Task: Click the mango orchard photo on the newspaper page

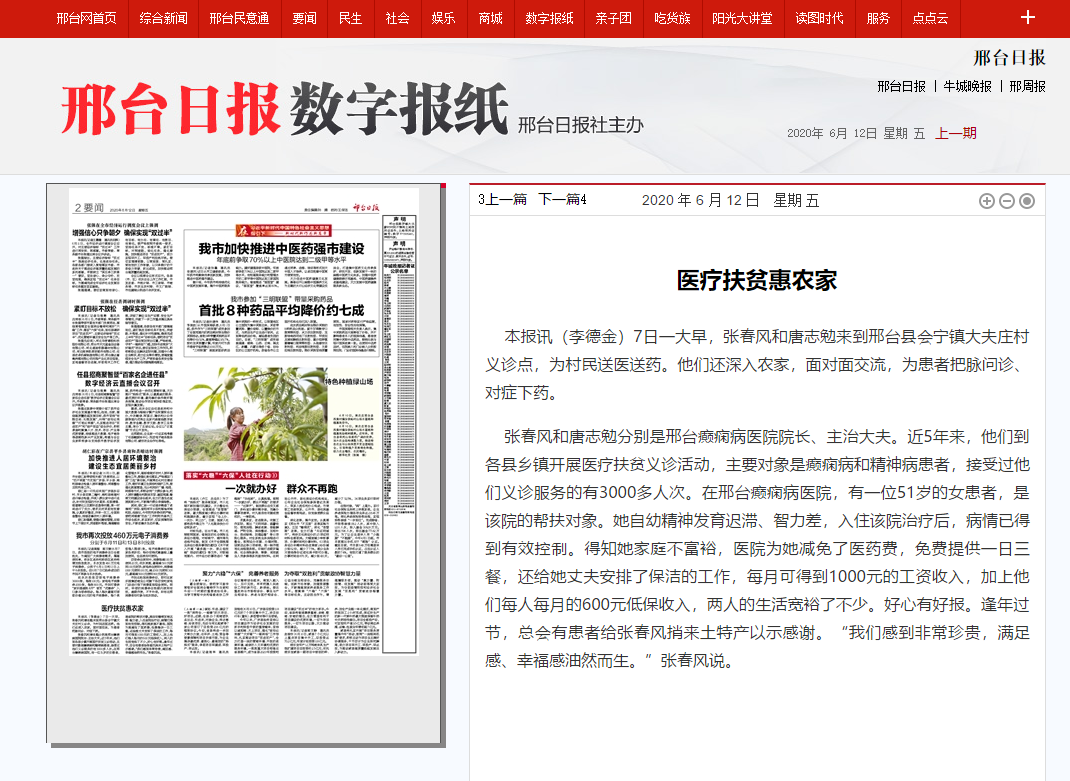Action: click(x=256, y=414)
